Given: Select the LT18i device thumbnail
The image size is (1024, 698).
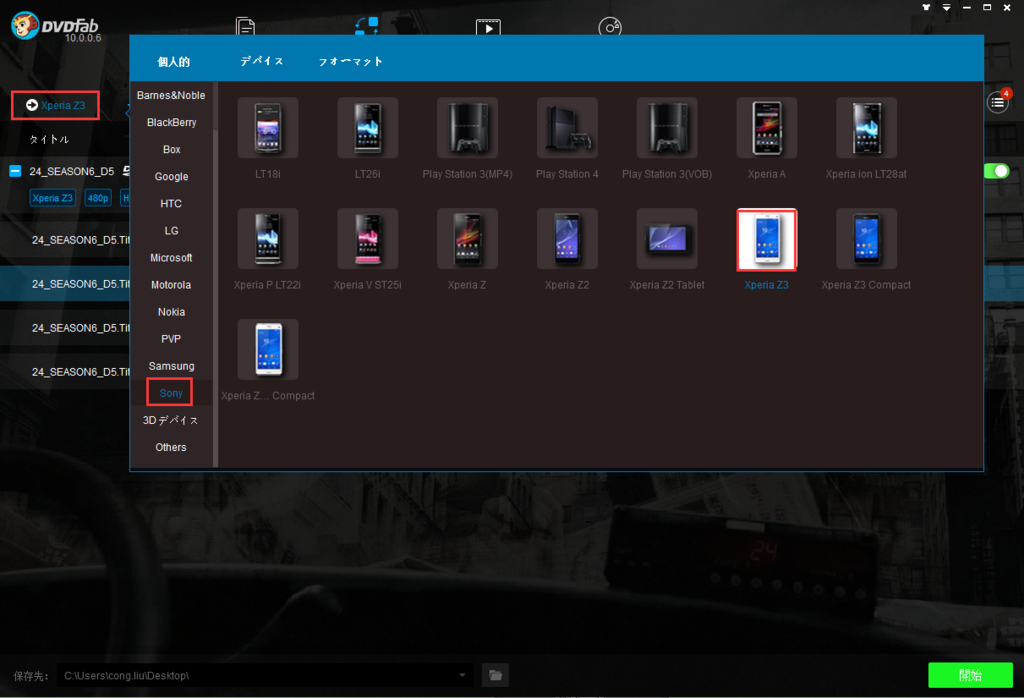Looking at the screenshot, I should tap(268, 128).
